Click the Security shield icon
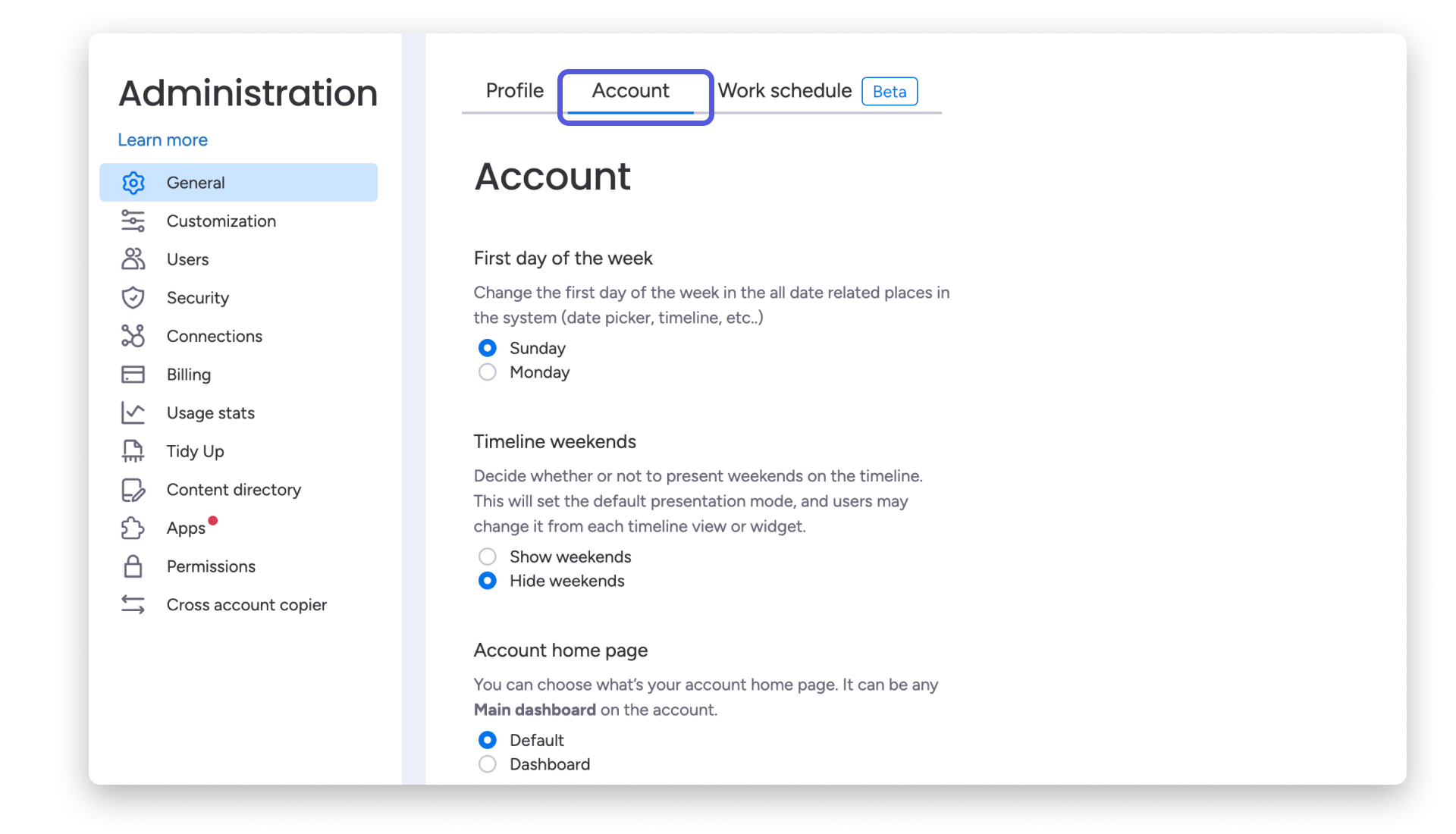 coord(133,298)
